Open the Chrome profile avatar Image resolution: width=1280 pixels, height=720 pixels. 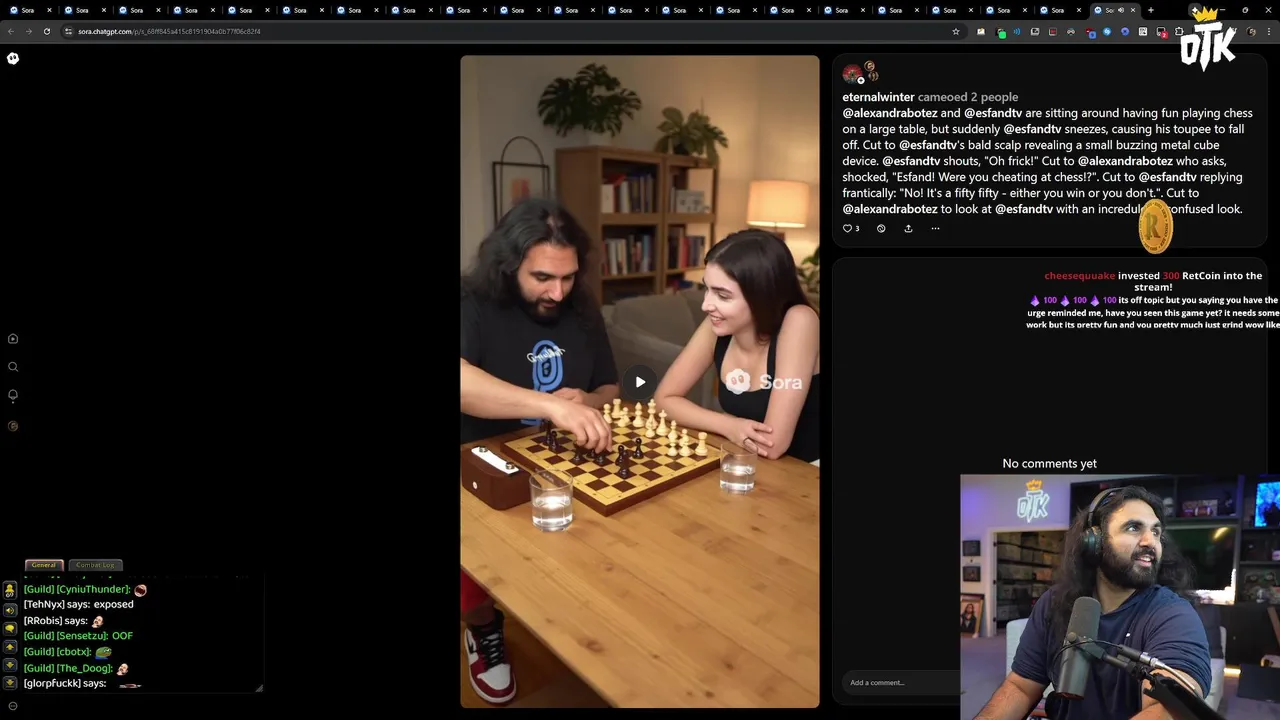point(1251,31)
